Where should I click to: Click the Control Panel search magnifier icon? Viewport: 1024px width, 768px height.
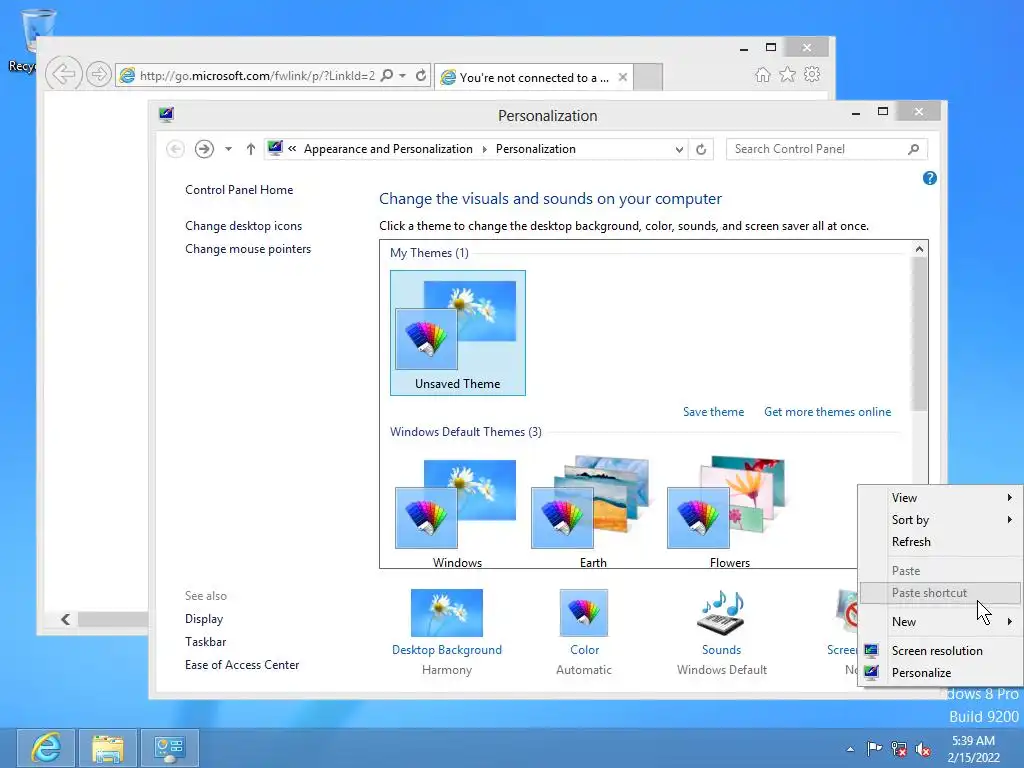[914, 149]
